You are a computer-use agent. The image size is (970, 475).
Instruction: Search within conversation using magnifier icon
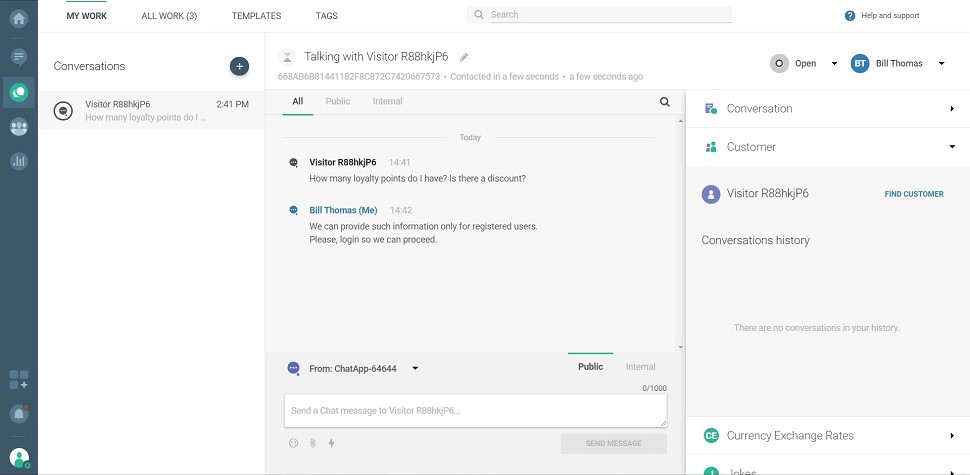665,101
